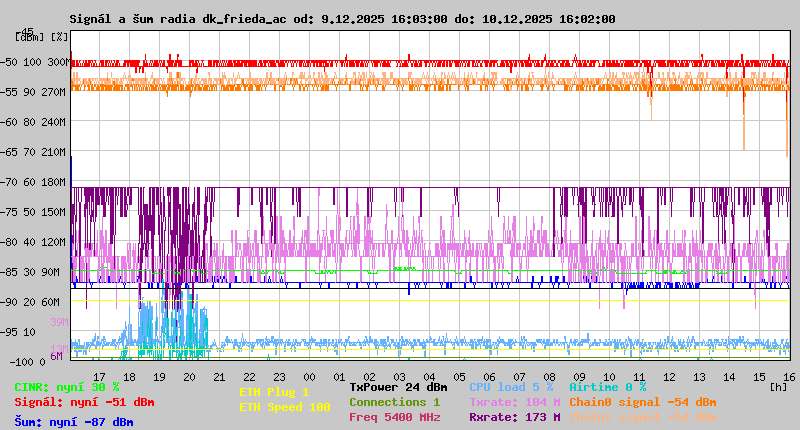The height and width of the screenshot is (430, 800).
Task: Click the Connections 1 legend entry
Action: pyautogui.click(x=394, y=402)
